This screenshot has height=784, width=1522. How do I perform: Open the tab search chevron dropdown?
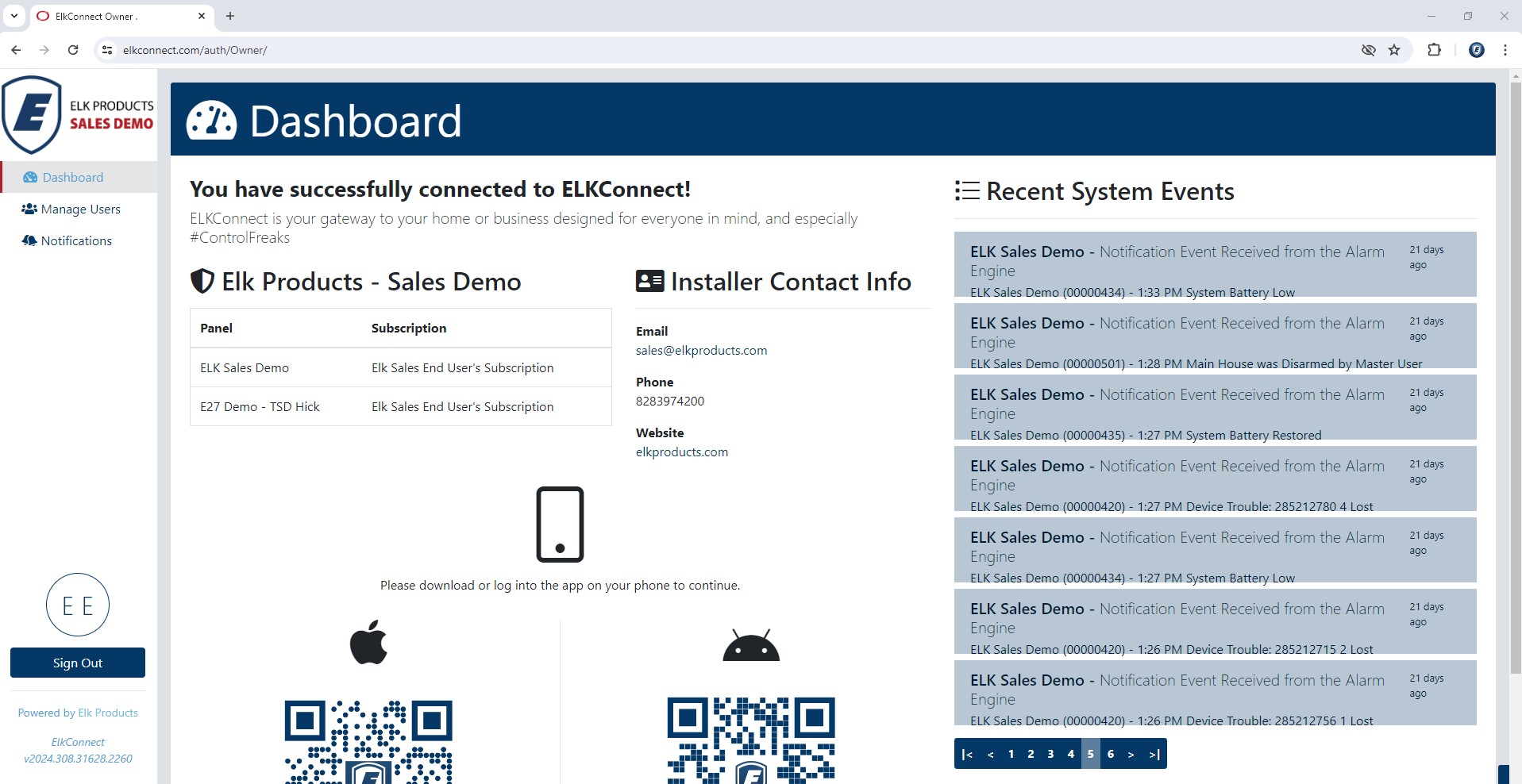(13, 16)
